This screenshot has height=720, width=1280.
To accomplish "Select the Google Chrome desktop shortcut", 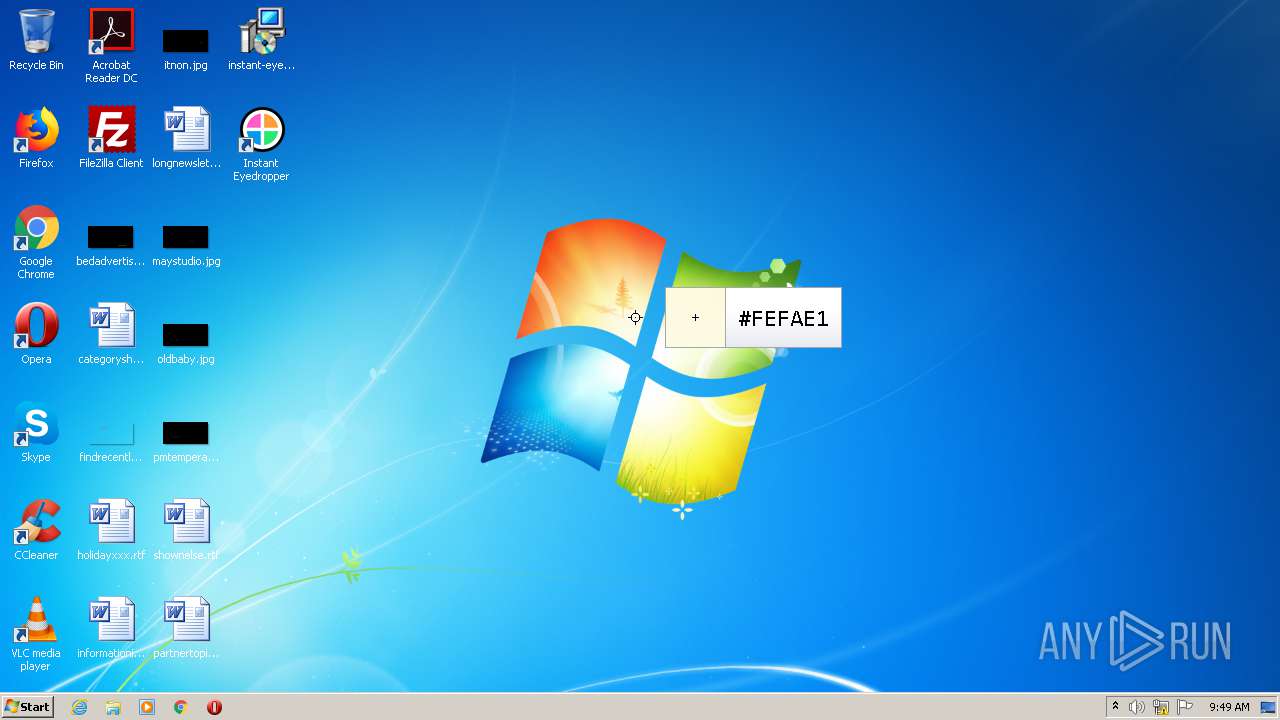I will (x=36, y=242).
